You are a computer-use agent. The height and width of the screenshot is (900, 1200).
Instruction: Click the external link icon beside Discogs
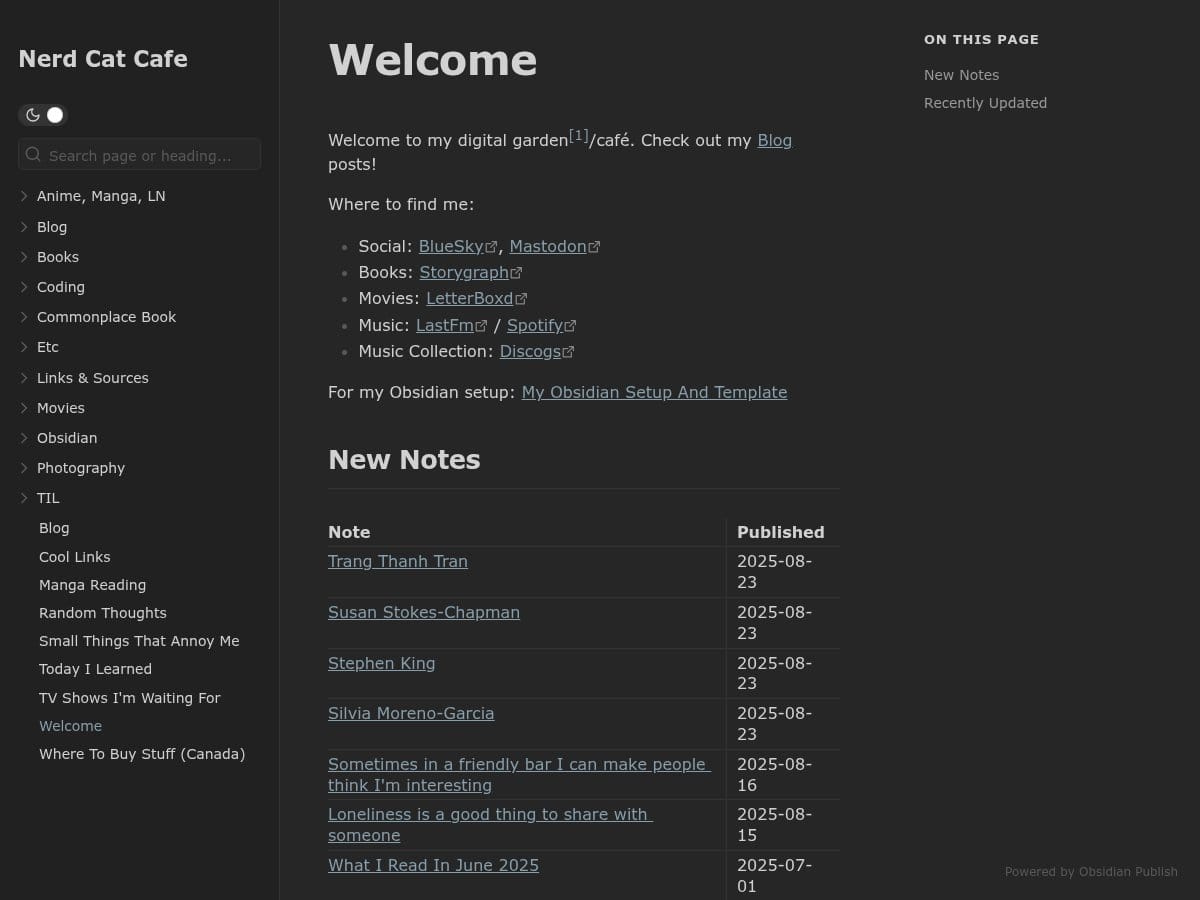pos(568,352)
